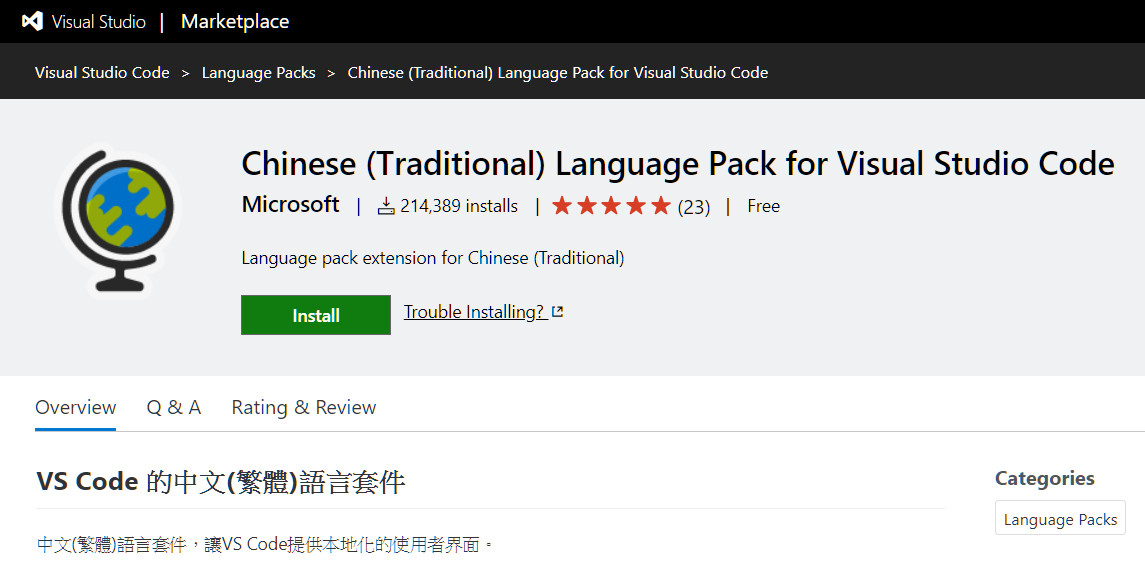
Task: Open the Visual Studio brand text link
Action: (99, 22)
